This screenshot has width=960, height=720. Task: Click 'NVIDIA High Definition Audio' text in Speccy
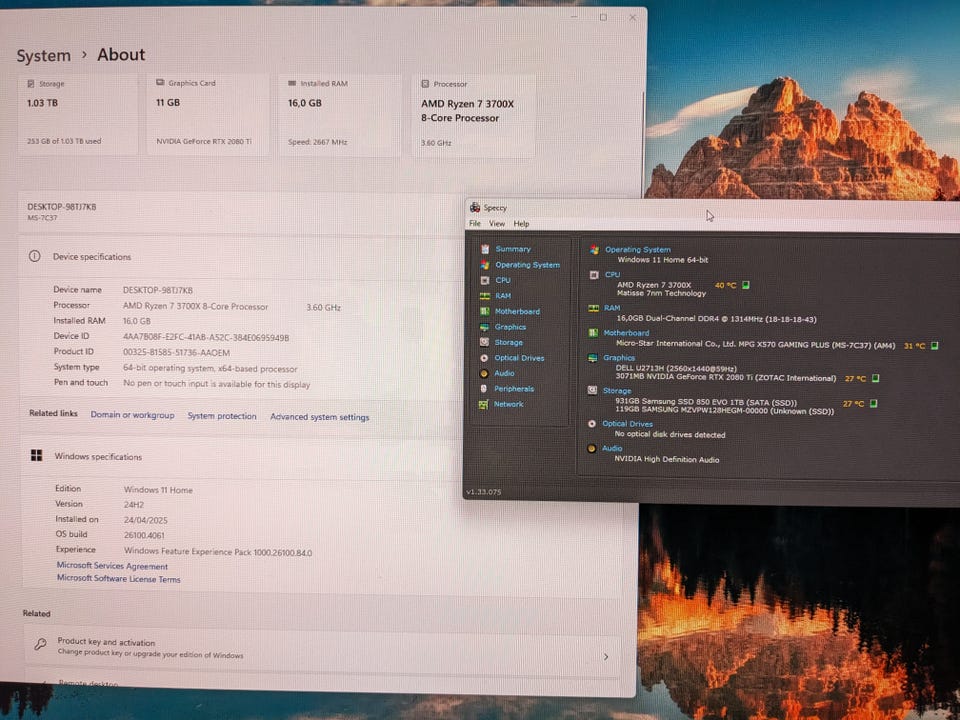667,459
